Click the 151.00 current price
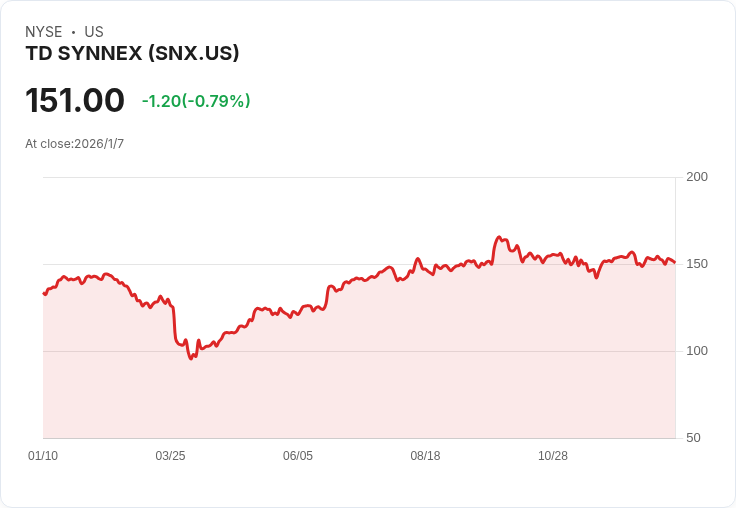The height and width of the screenshot is (508, 736). 75,101
